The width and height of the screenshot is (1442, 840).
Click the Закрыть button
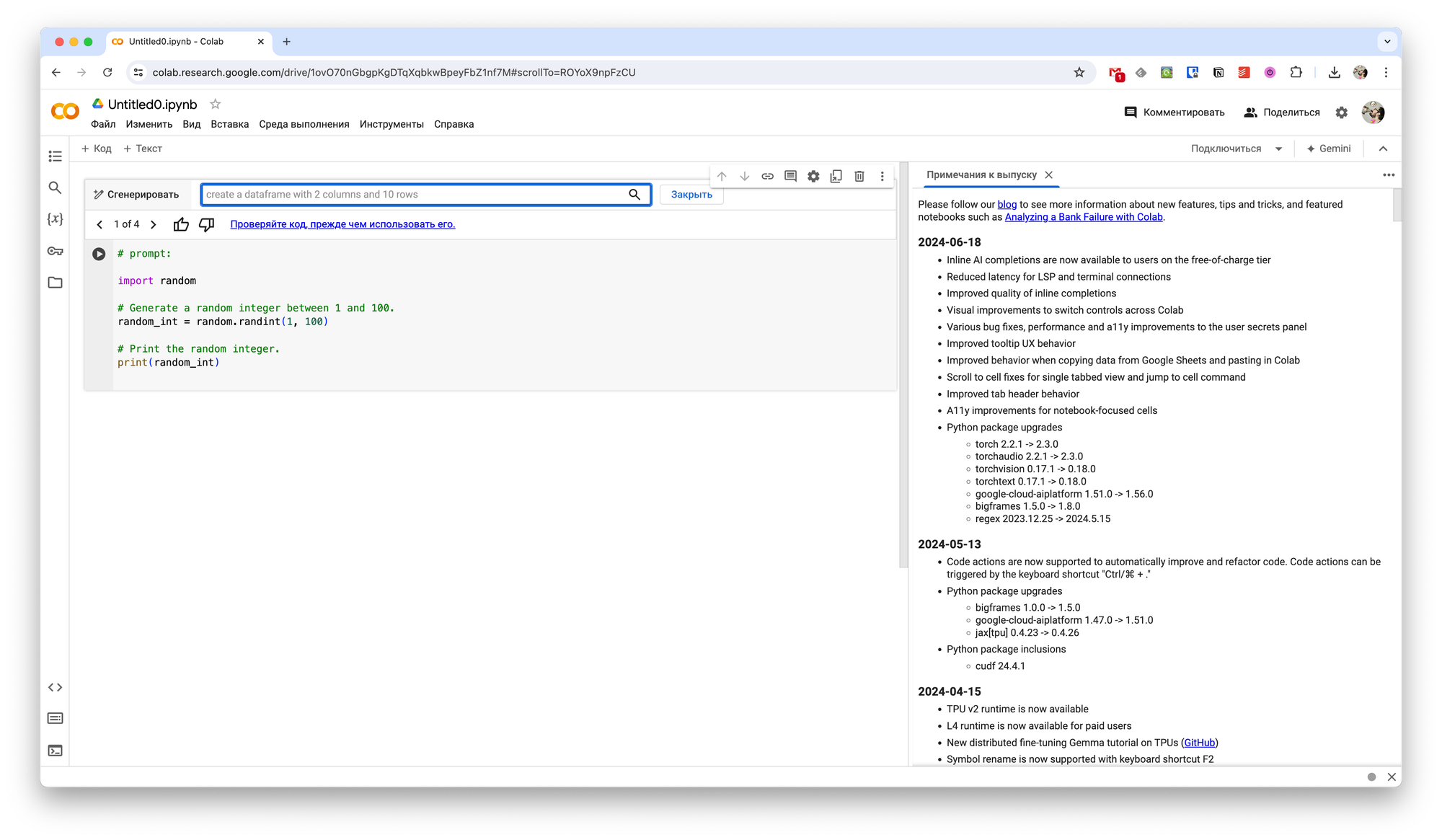point(691,195)
